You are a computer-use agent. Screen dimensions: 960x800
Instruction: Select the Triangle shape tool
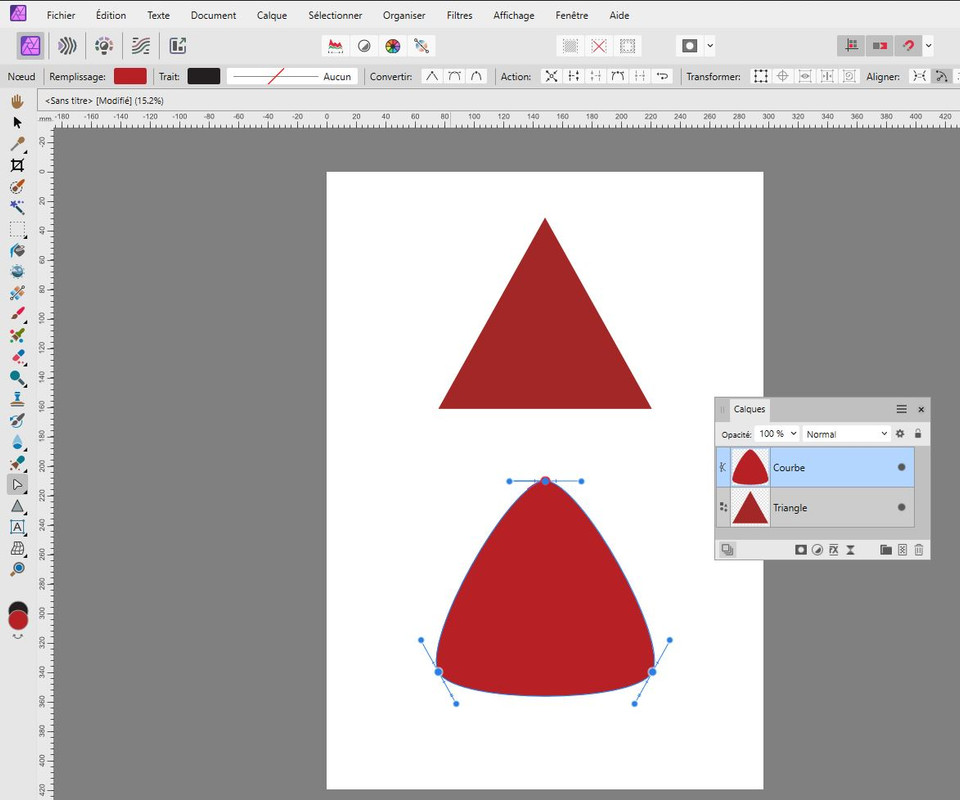17,506
